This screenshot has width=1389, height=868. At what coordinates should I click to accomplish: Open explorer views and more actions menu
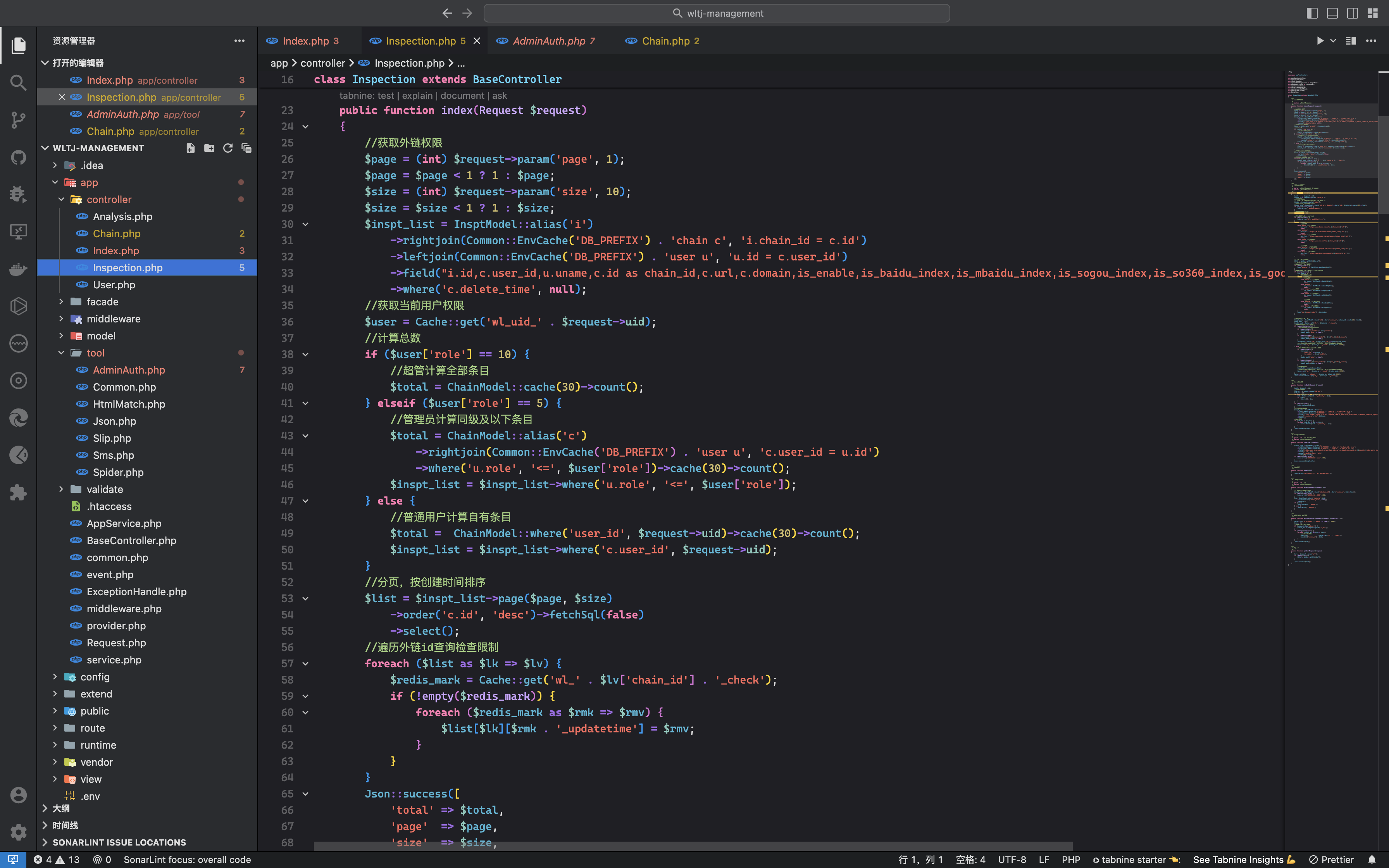click(240, 41)
